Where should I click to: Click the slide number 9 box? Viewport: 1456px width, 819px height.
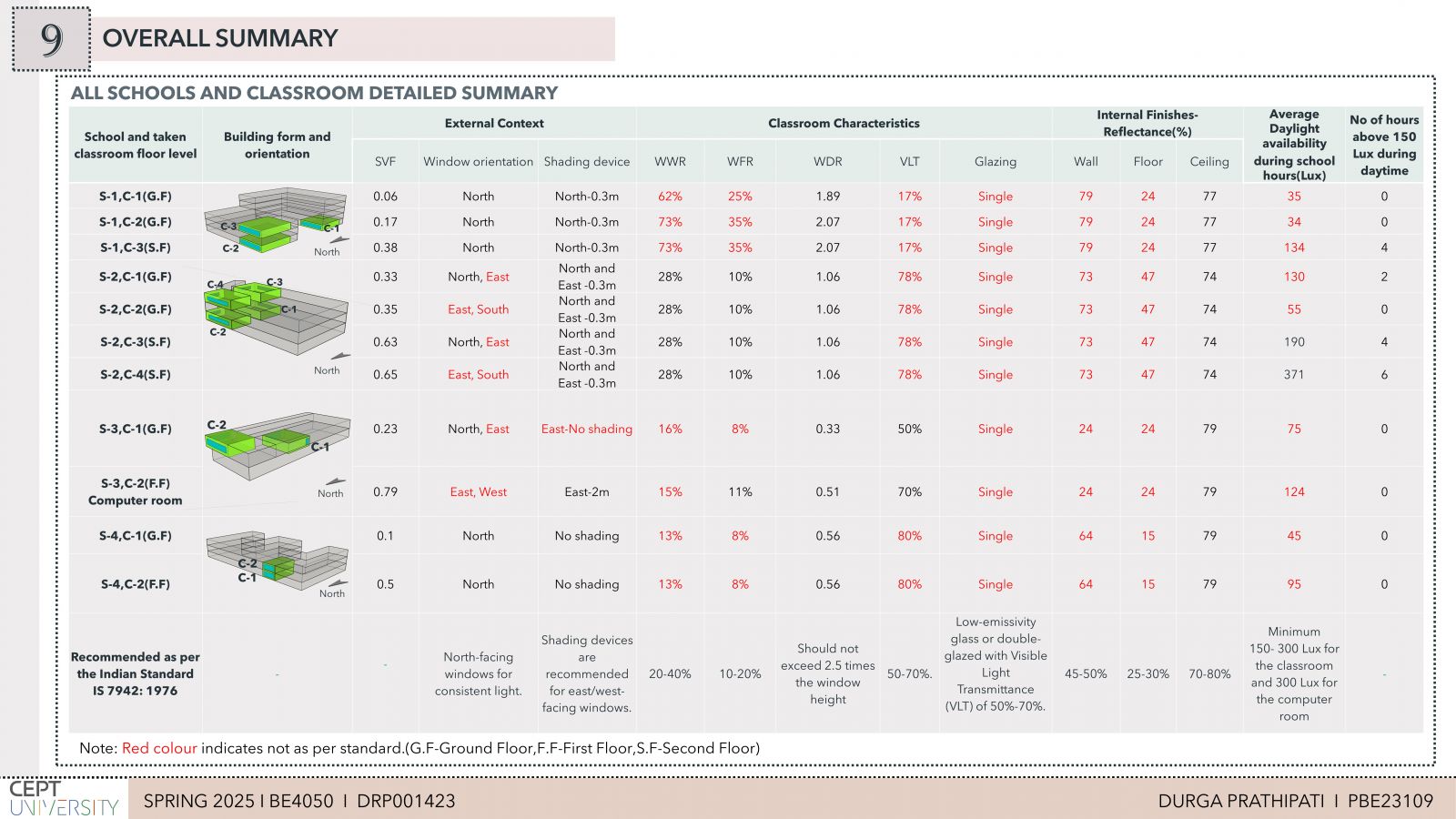[x=51, y=39]
